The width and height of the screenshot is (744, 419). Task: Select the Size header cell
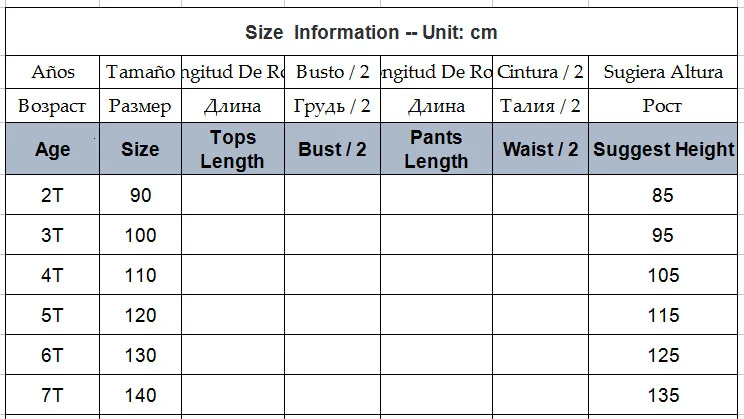coord(140,150)
